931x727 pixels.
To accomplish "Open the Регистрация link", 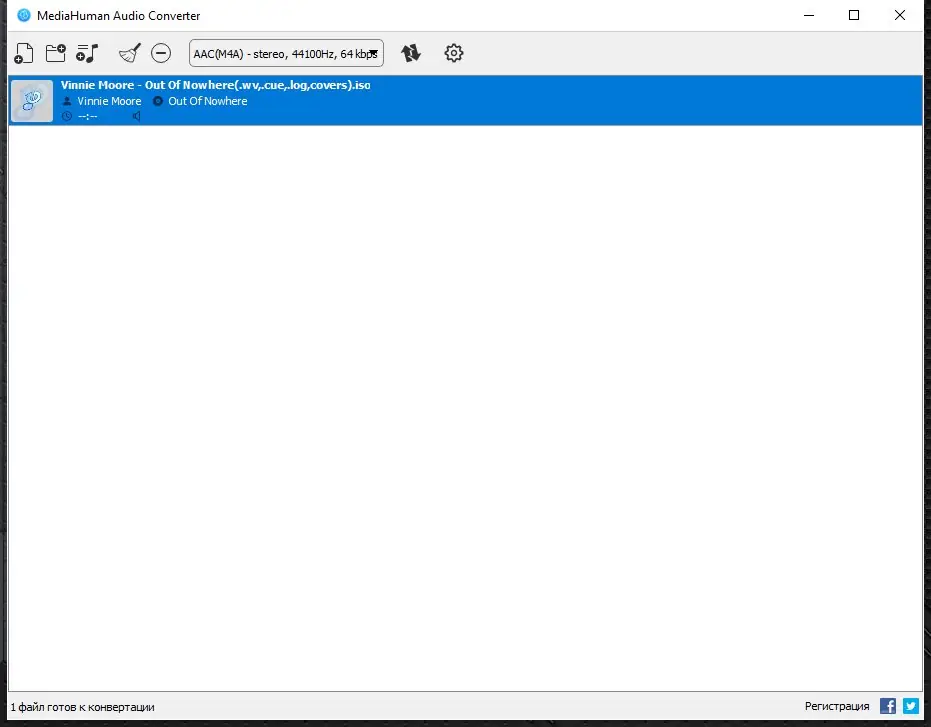I will click(837, 706).
